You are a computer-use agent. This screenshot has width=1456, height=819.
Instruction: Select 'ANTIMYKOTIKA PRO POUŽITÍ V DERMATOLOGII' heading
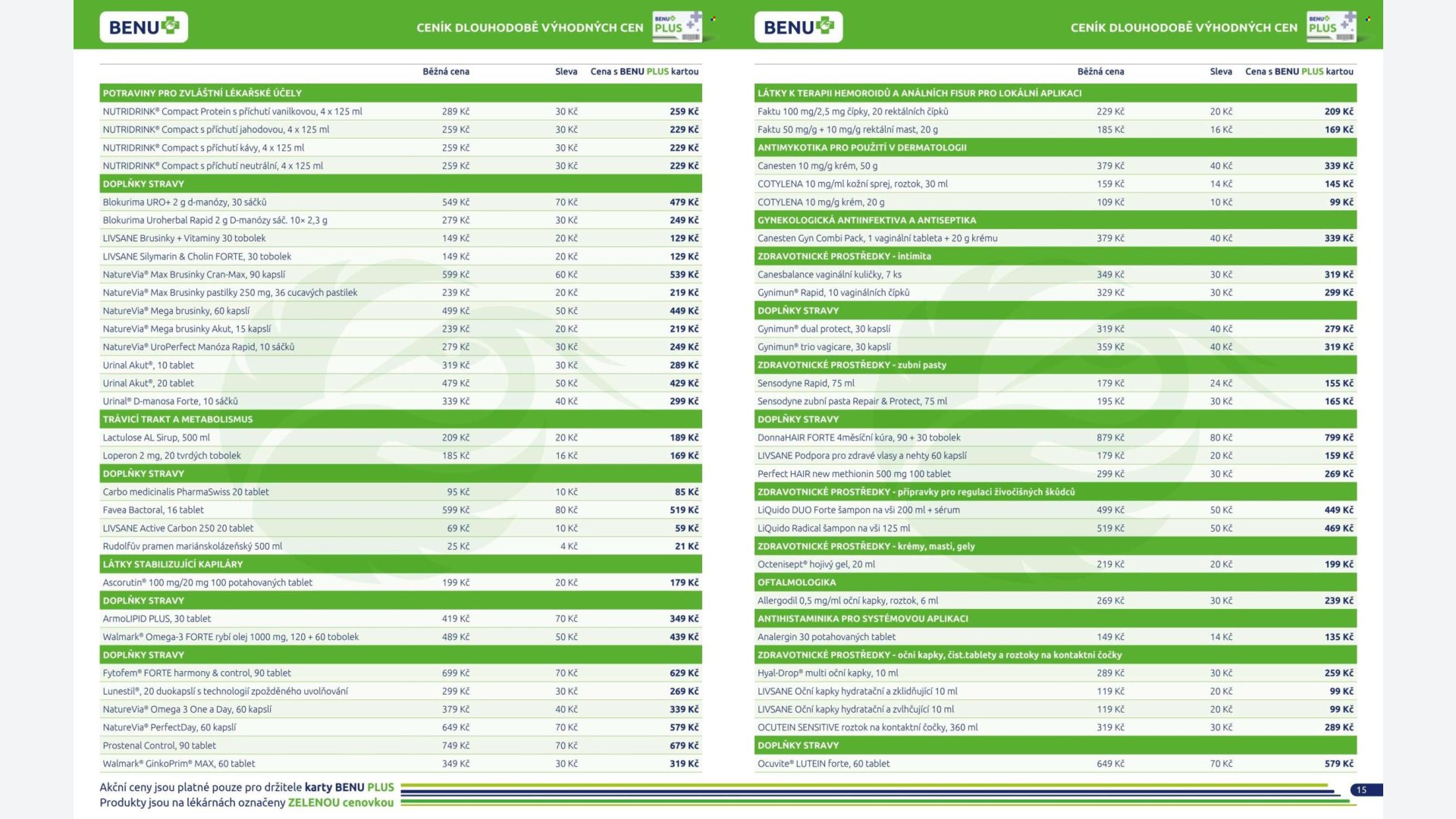1056,148
